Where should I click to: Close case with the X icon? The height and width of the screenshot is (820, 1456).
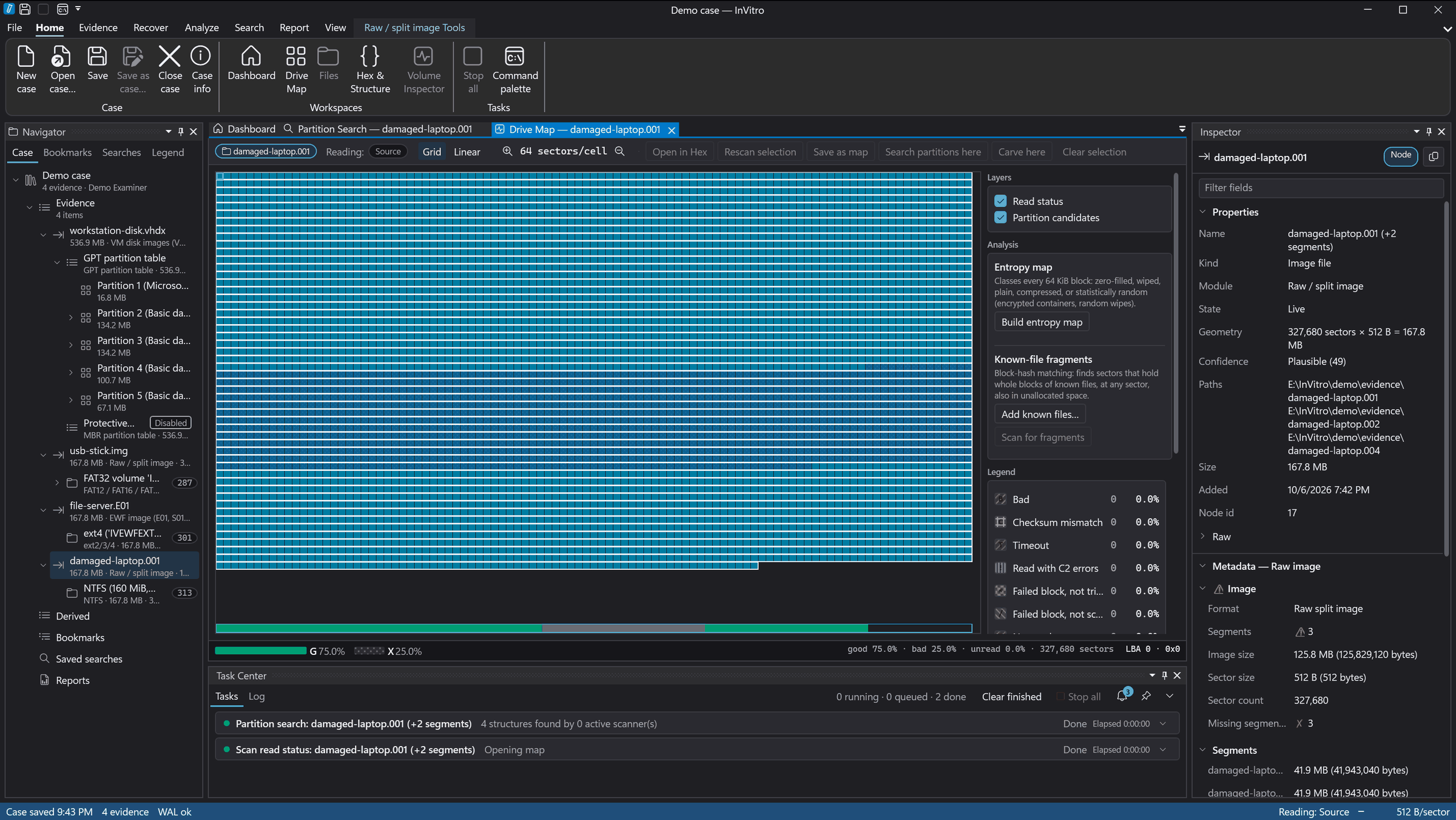pos(170,69)
